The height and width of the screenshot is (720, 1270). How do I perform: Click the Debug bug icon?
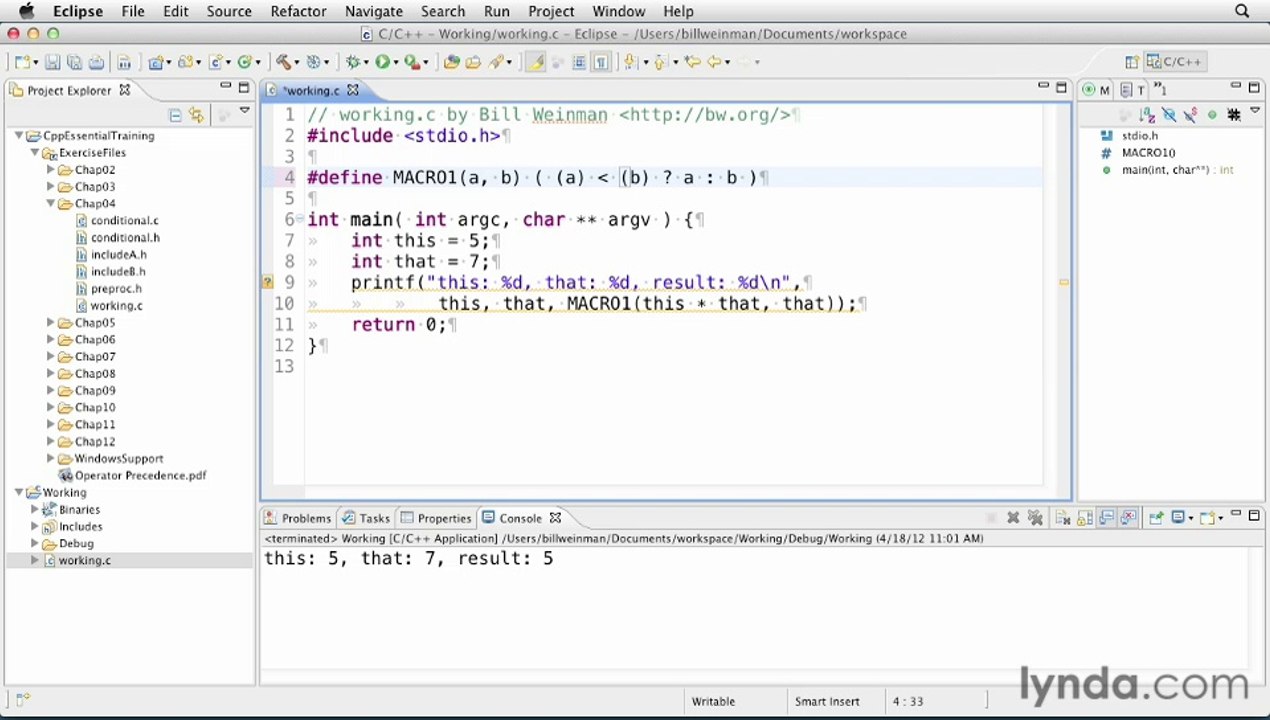tap(351, 62)
